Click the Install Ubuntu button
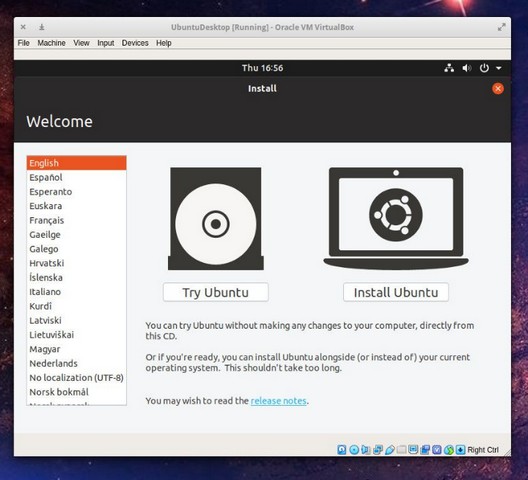Image resolution: width=528 pixels, height=480 pixels. tap(396, 292)
